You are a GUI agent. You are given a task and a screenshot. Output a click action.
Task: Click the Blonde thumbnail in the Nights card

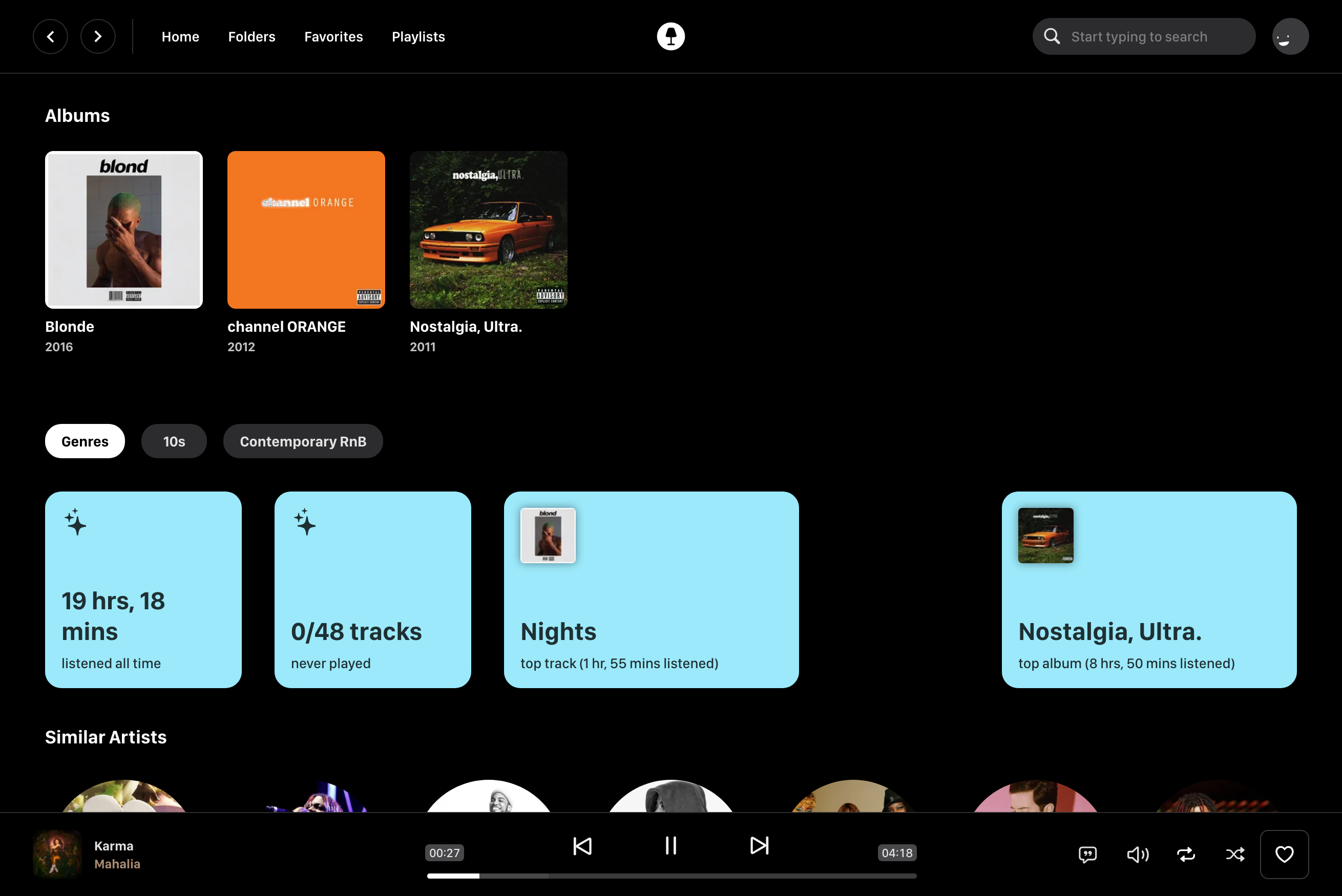tap(548, 536)
